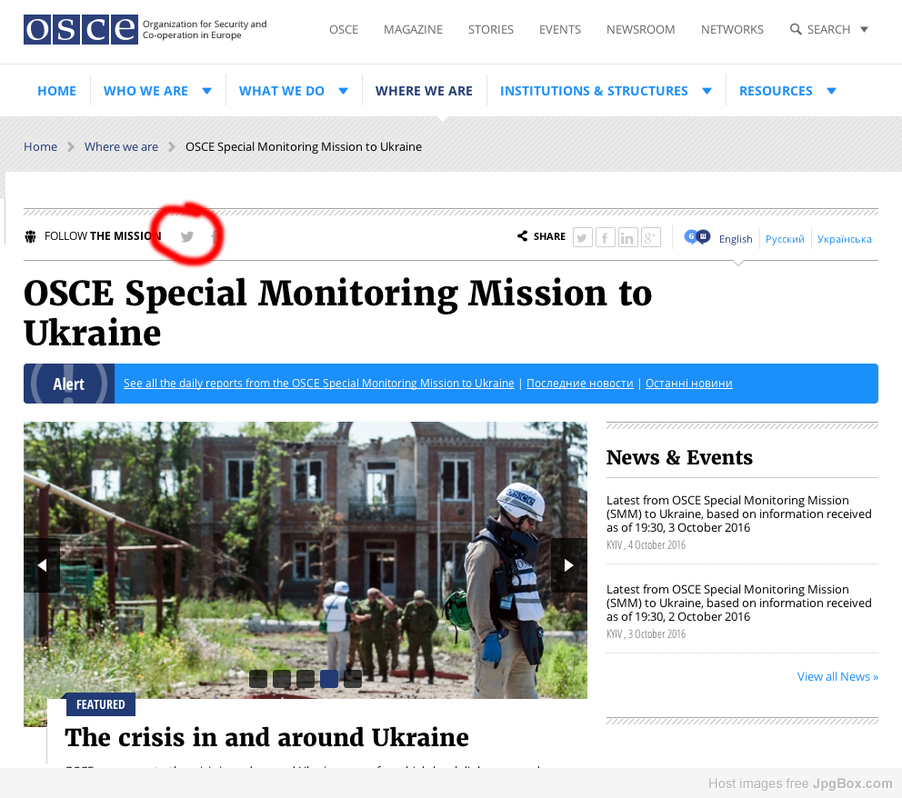Open the daily reports link in the Alert bar
The image size is (902, 798).
coord(319,383)
